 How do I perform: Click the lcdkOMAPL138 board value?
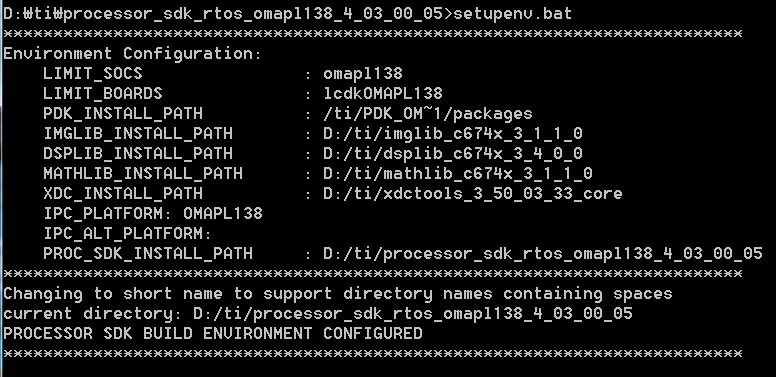pyautogui.click(x=383, y=94)
